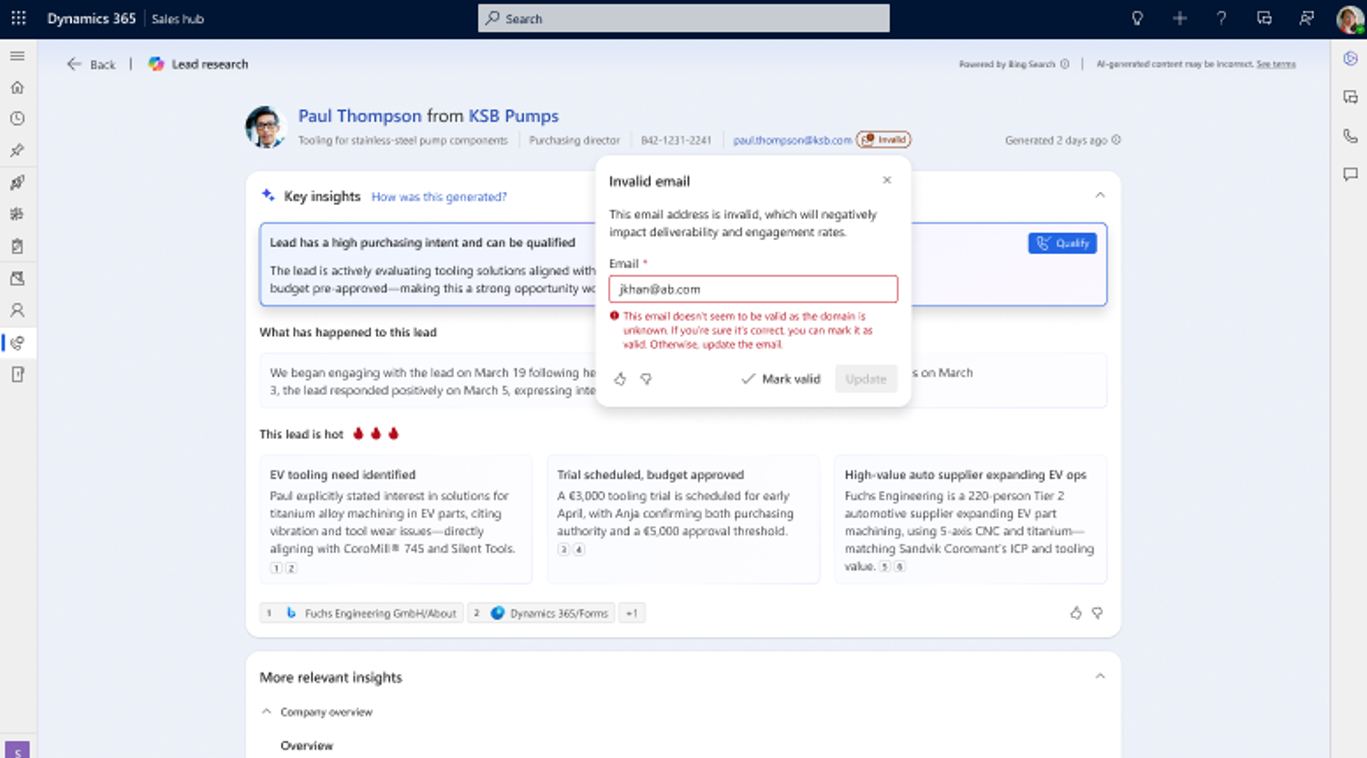Click the disabled Update button

tap(866, 379)
